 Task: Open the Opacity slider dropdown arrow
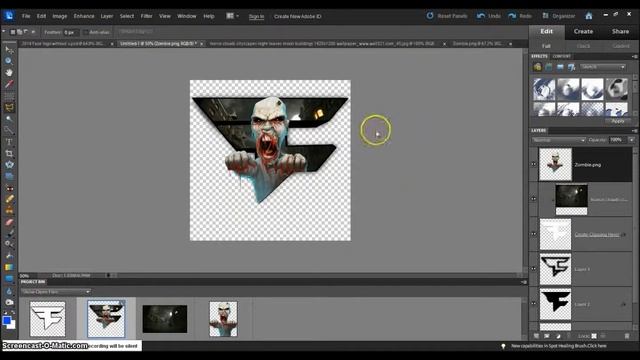tap(631, 140)
